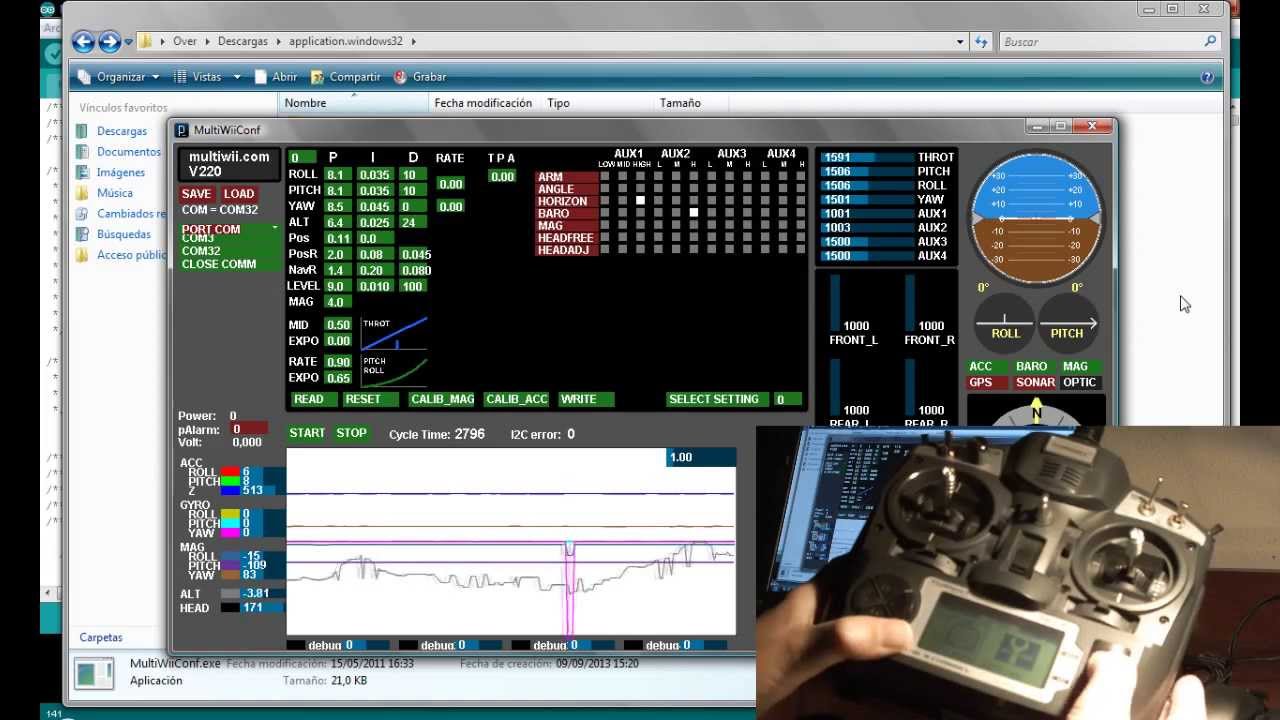Click the MultiWiiConf title bar icon
1280x720 pixels.
tap(181, 130)
